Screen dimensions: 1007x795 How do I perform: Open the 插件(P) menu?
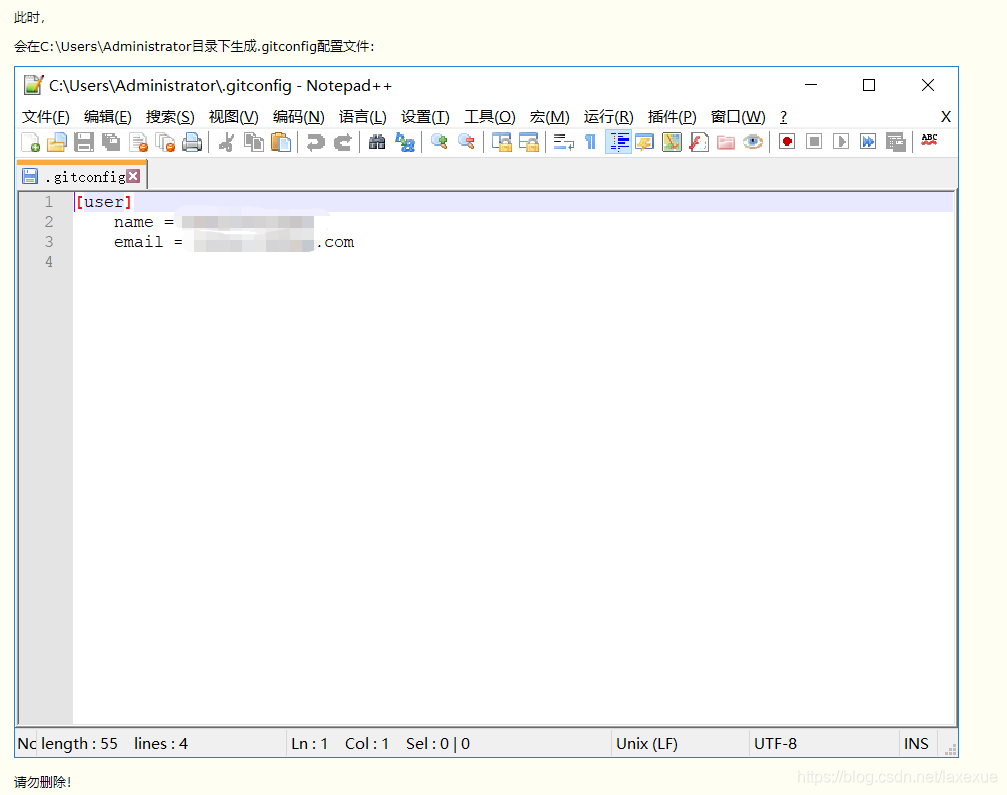click(671, 116)
